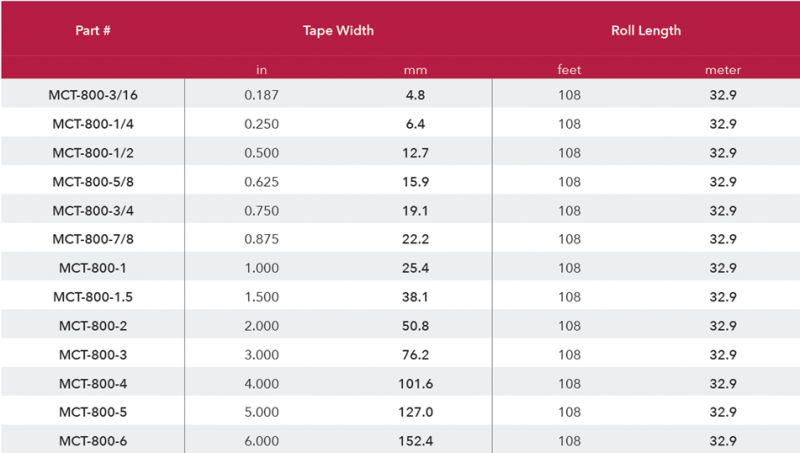Screen dimensions: 800x453
Task: Click part number MCT-800-6
Action: [x=93, y=441]
